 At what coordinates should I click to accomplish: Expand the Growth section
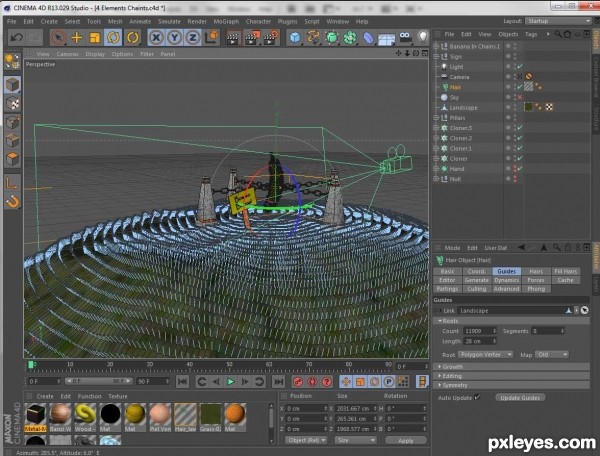coord(511,366)
